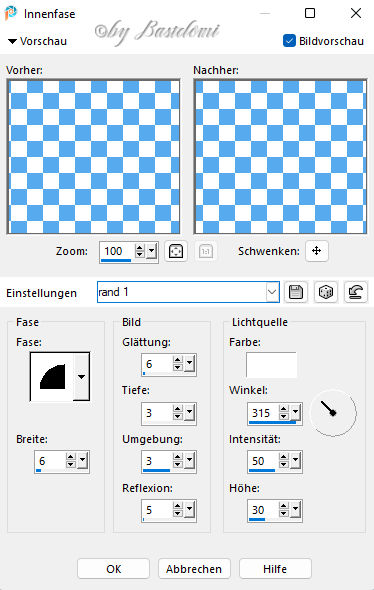Decrease the Breite value with down arrow
374x590 pixels.
[71, 465]
